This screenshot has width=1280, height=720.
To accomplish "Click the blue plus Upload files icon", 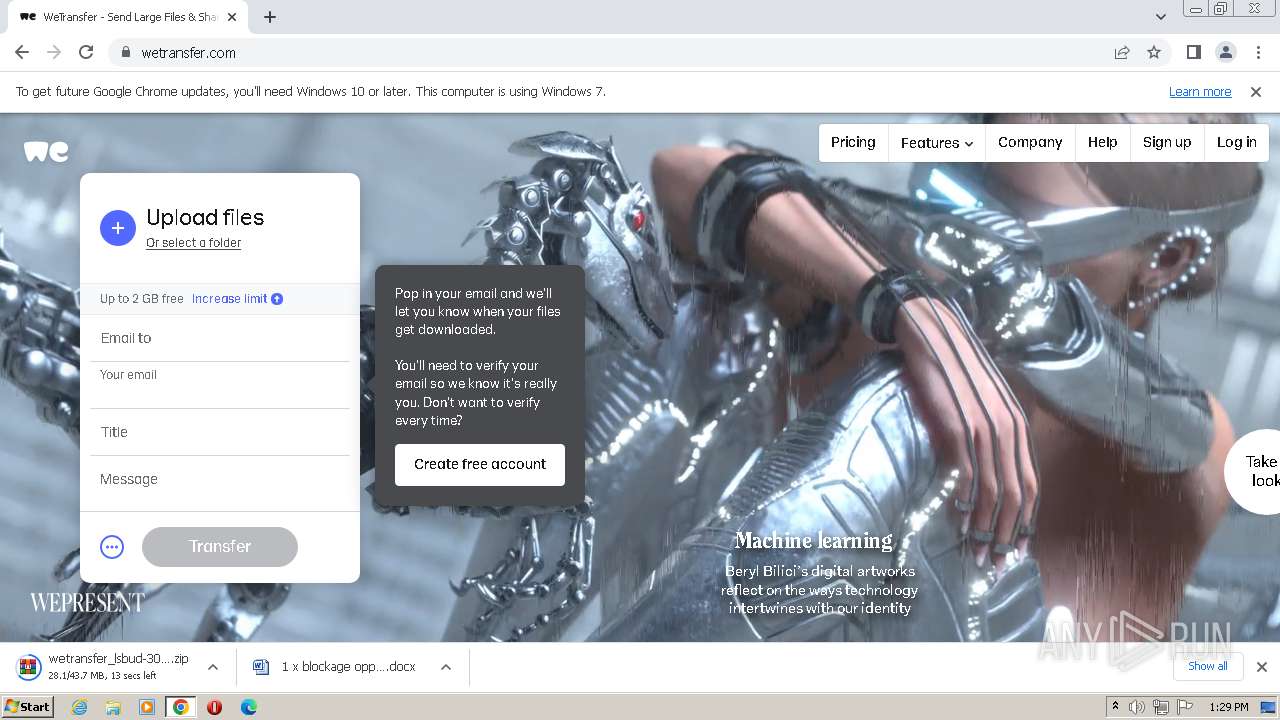I will pos(117,228).
